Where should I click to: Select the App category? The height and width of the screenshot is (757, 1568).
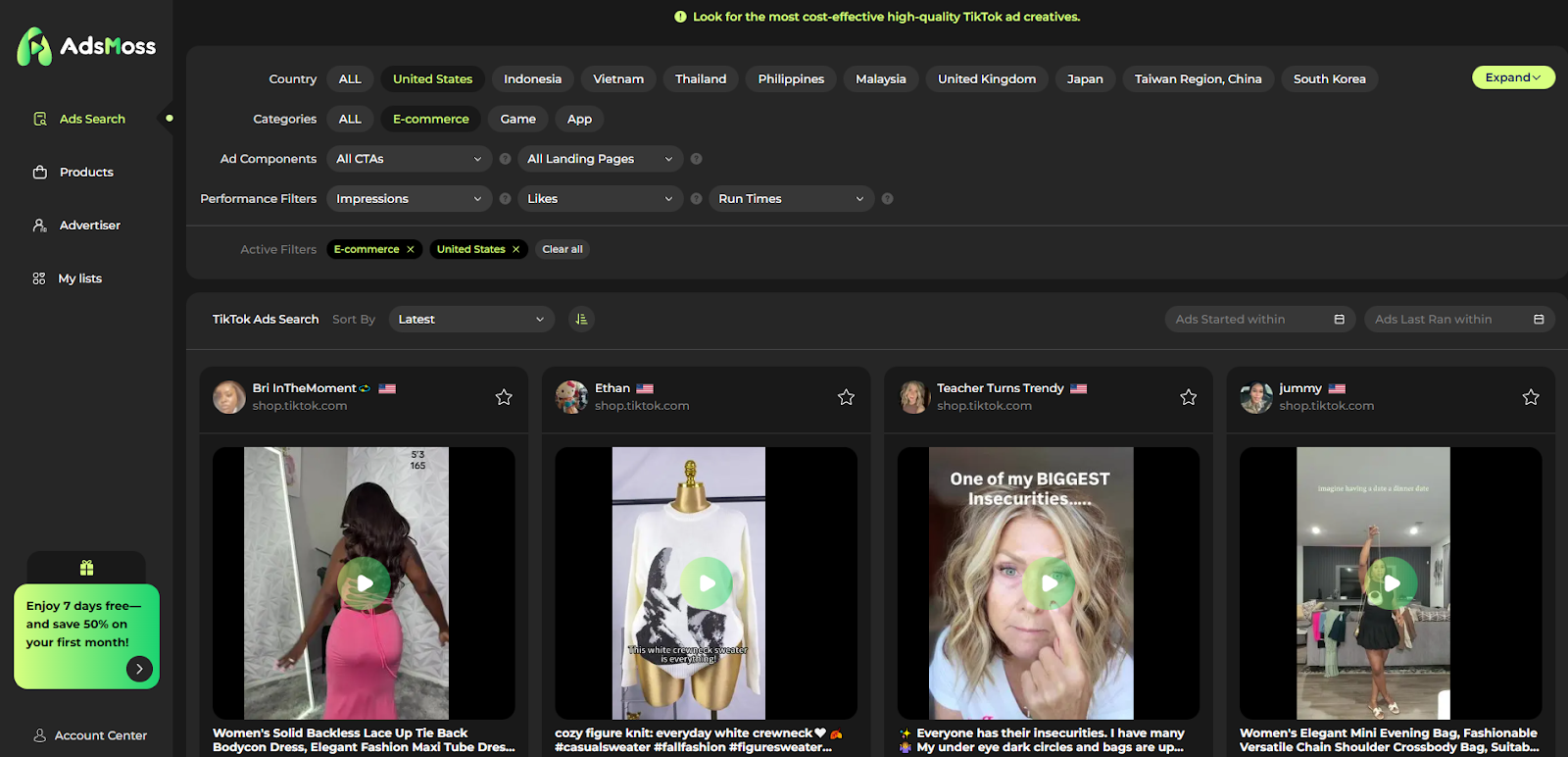(579, 120)
